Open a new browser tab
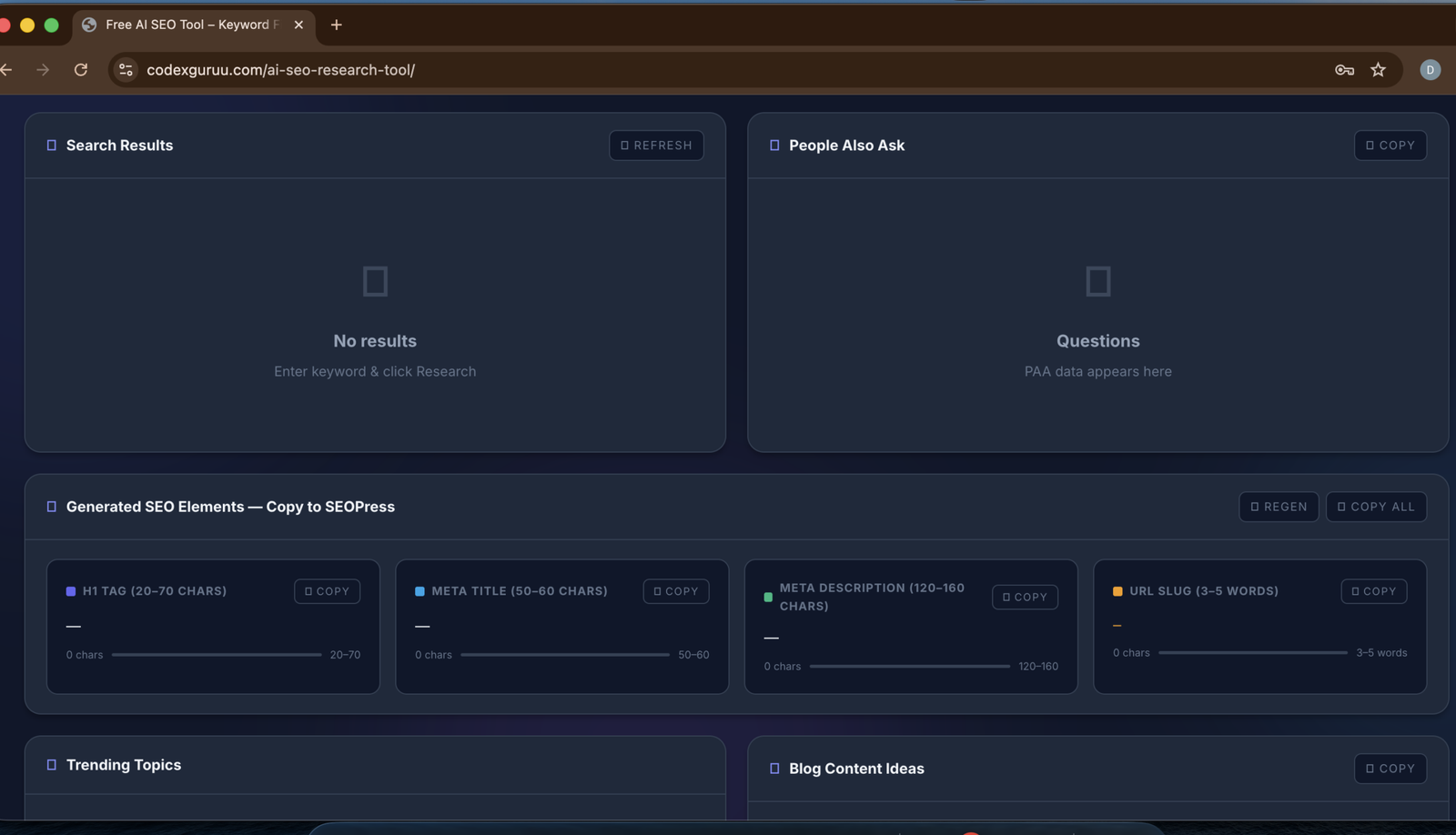The image size is (1456, 835). click(337, 25)
